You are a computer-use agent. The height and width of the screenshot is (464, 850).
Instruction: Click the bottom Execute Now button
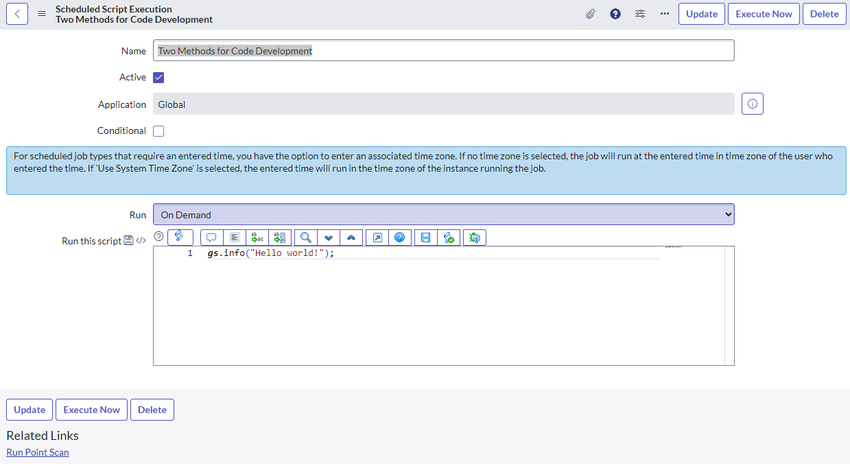click(x=92, y=410)
